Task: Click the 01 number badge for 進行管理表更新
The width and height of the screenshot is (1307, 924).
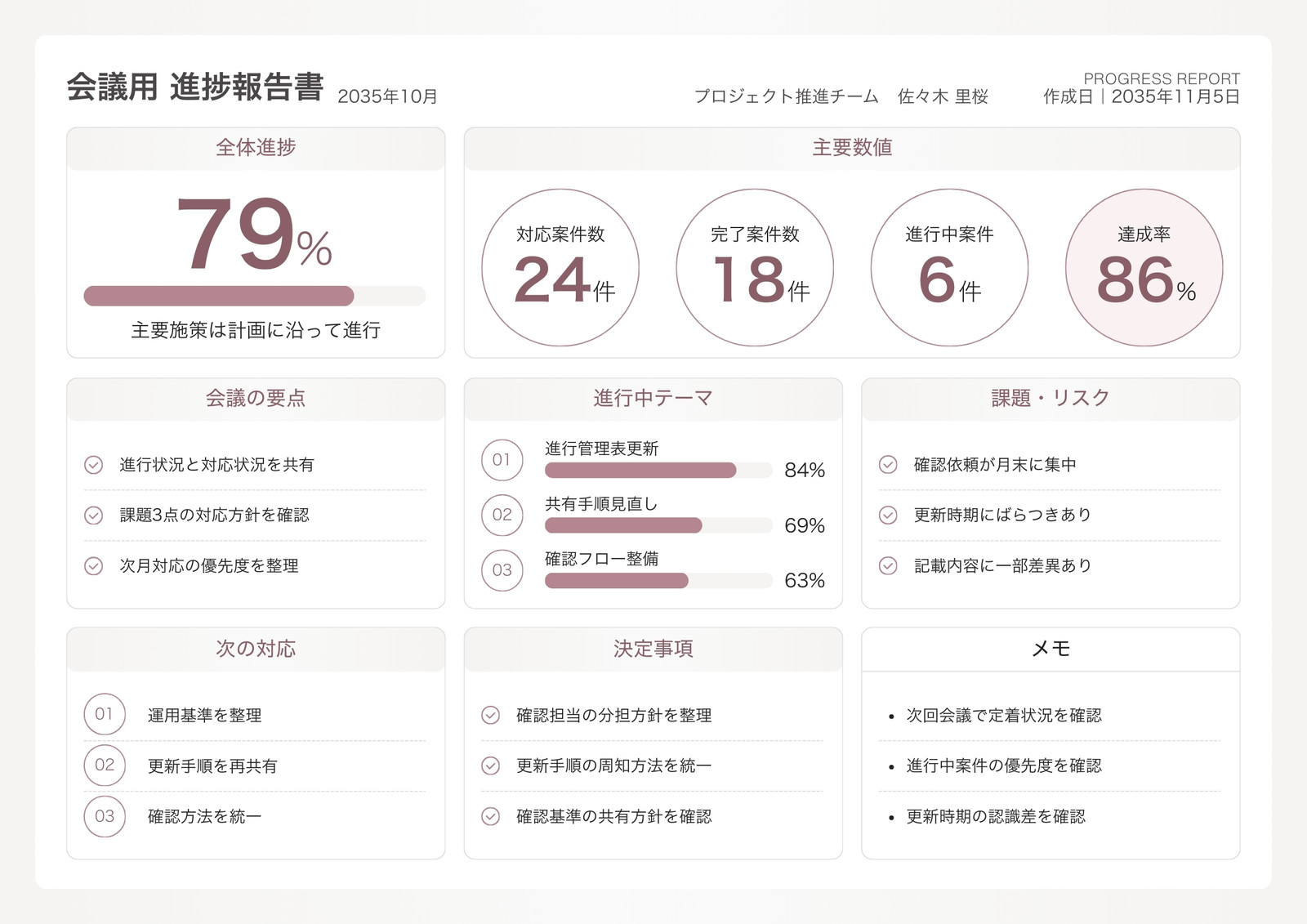Action: [x=502, y=460]
